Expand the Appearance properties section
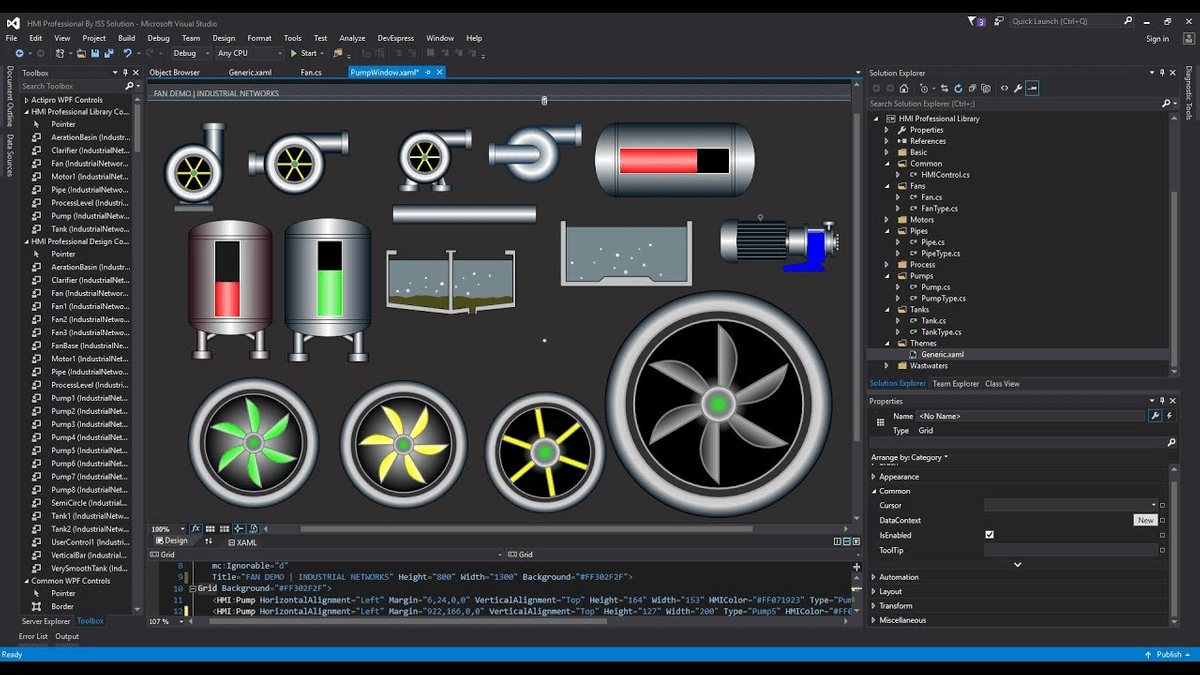The image size is (1200, 675). 874,477
